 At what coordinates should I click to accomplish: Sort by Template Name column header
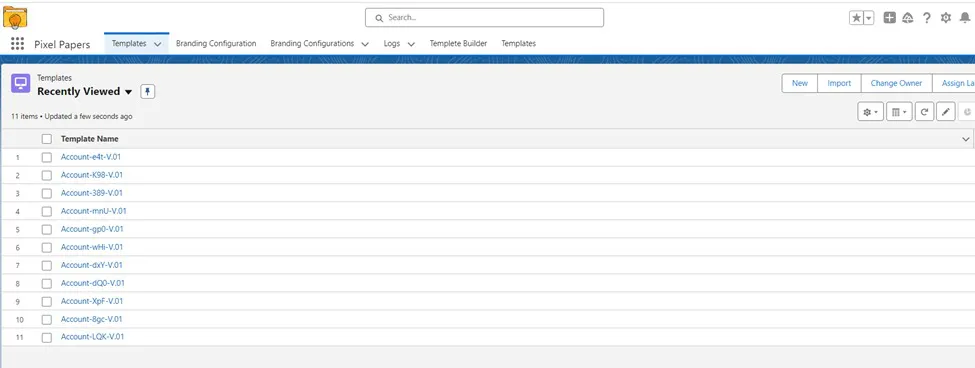(90, 139)
